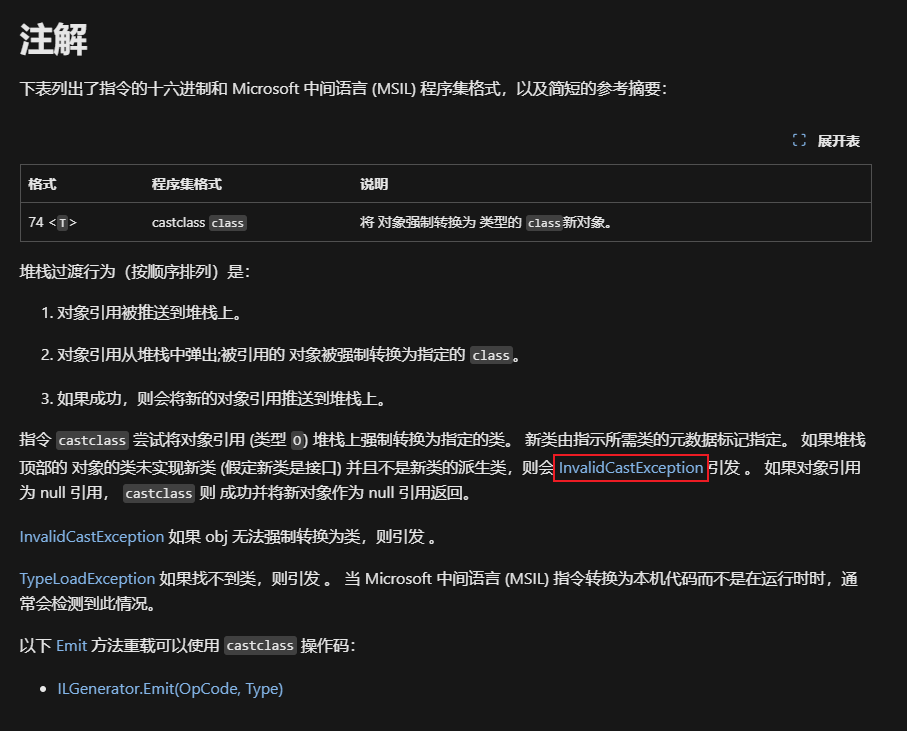
Task: Open the TypeLoadException link
Action: pyautogui.click(x=87, y=578)
